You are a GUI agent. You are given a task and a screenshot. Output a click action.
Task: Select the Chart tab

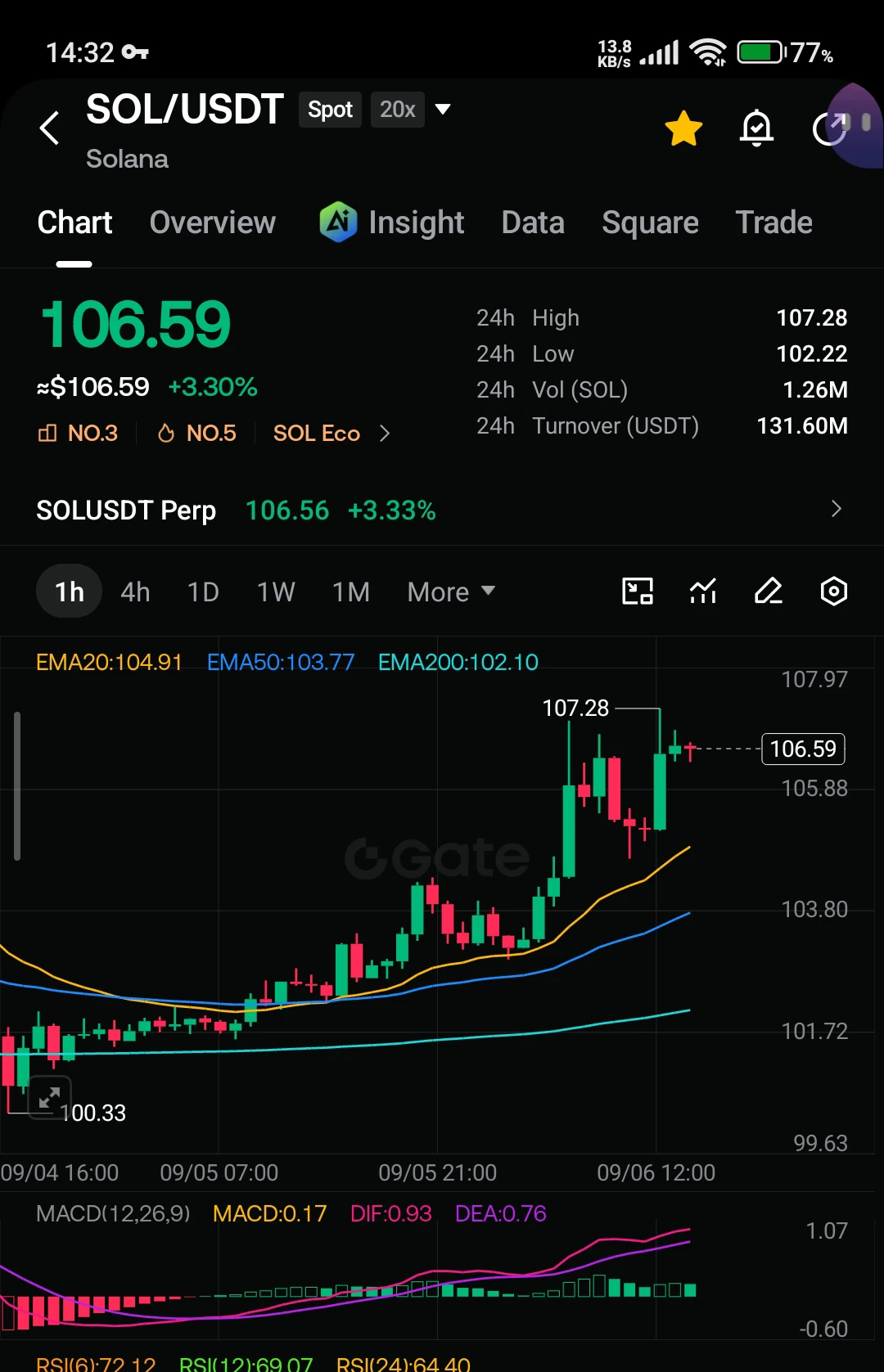coord(74,223)
